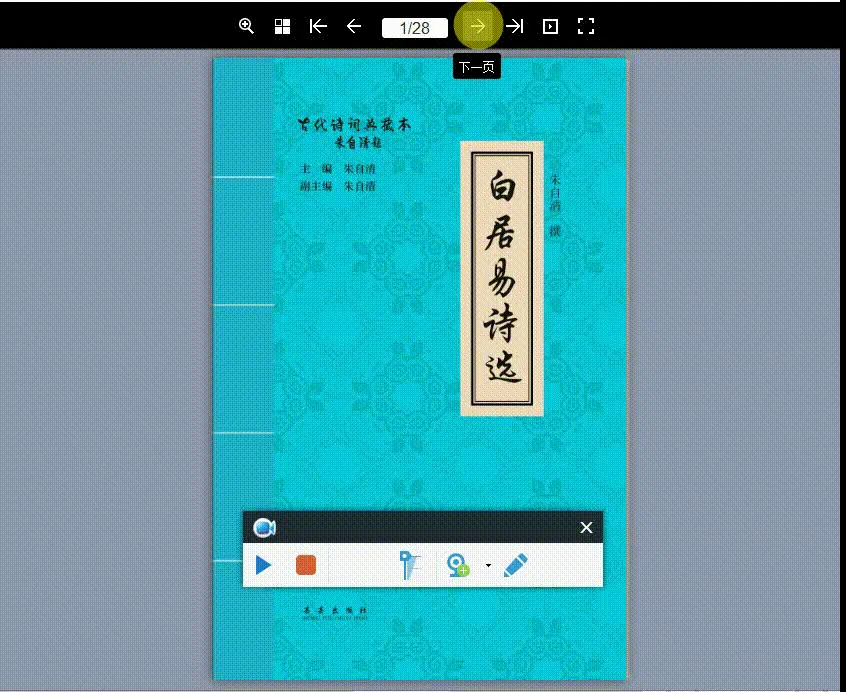Click the 副主编 朱自清 line
Image resolution: width=846 pixels, height=692 pixels.
[x=338, y=186]
